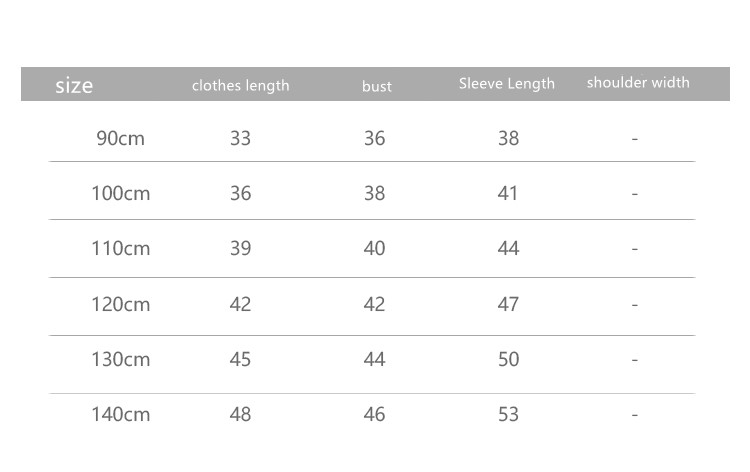750x472 pixels.
Task: Click the 110cm size row label
Action: click(121, 248)
